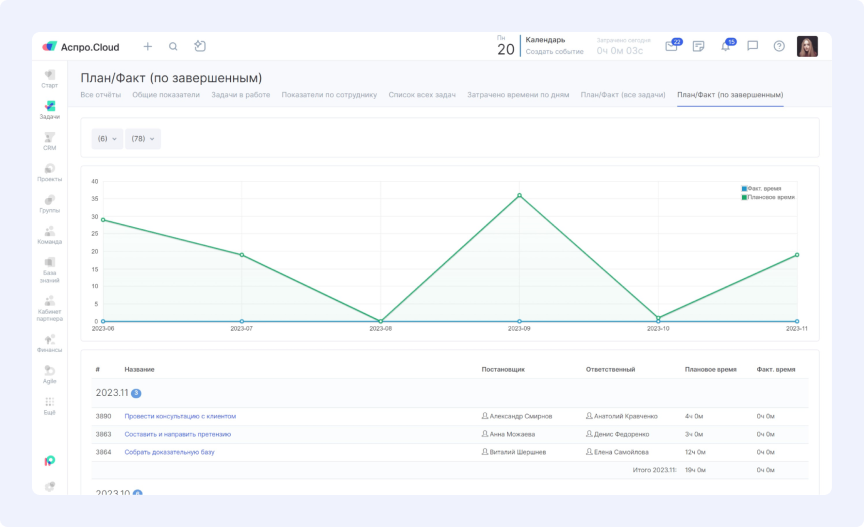
Task: Switch to План/Факт (все задачи) tab
Action: [x=623, y=95]
